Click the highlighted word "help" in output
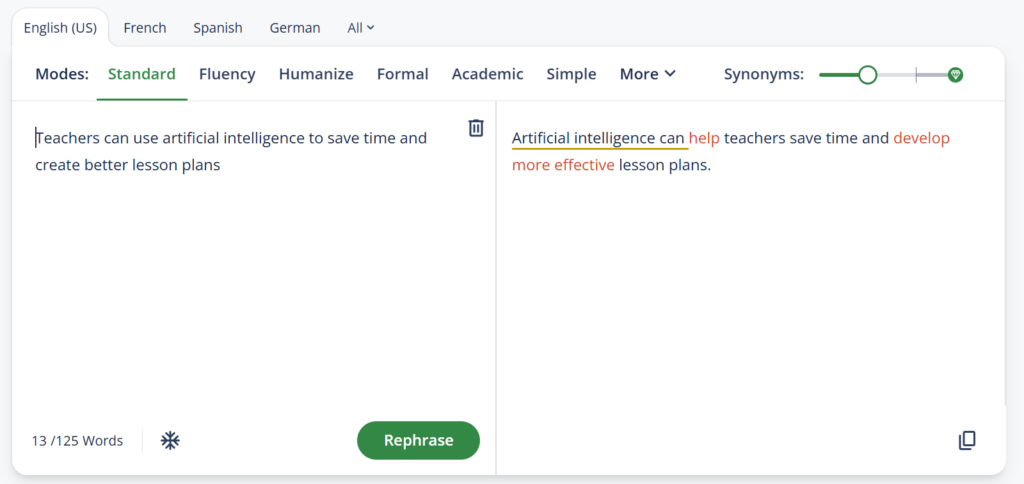This screenshot has height=484, width=1024. click(x=704, y=138)
